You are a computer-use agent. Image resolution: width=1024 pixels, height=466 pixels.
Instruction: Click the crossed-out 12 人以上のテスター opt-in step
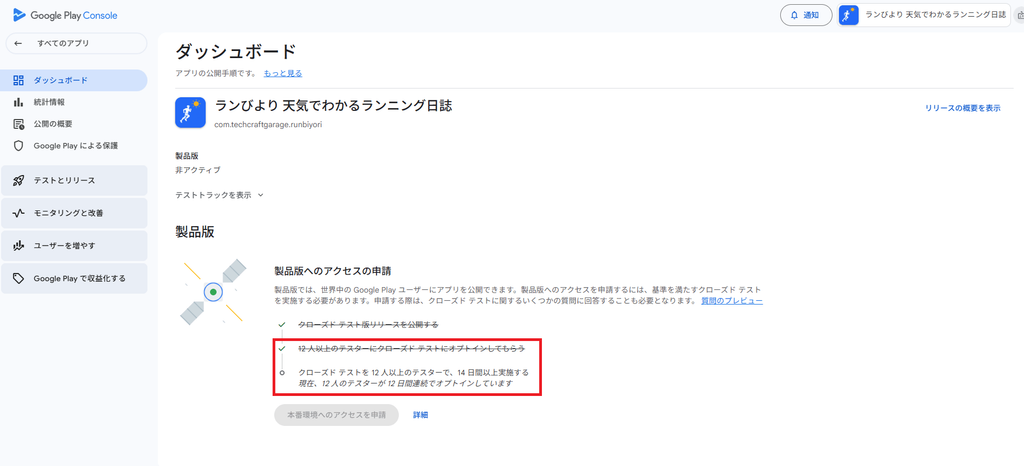[x=411, y=349]
